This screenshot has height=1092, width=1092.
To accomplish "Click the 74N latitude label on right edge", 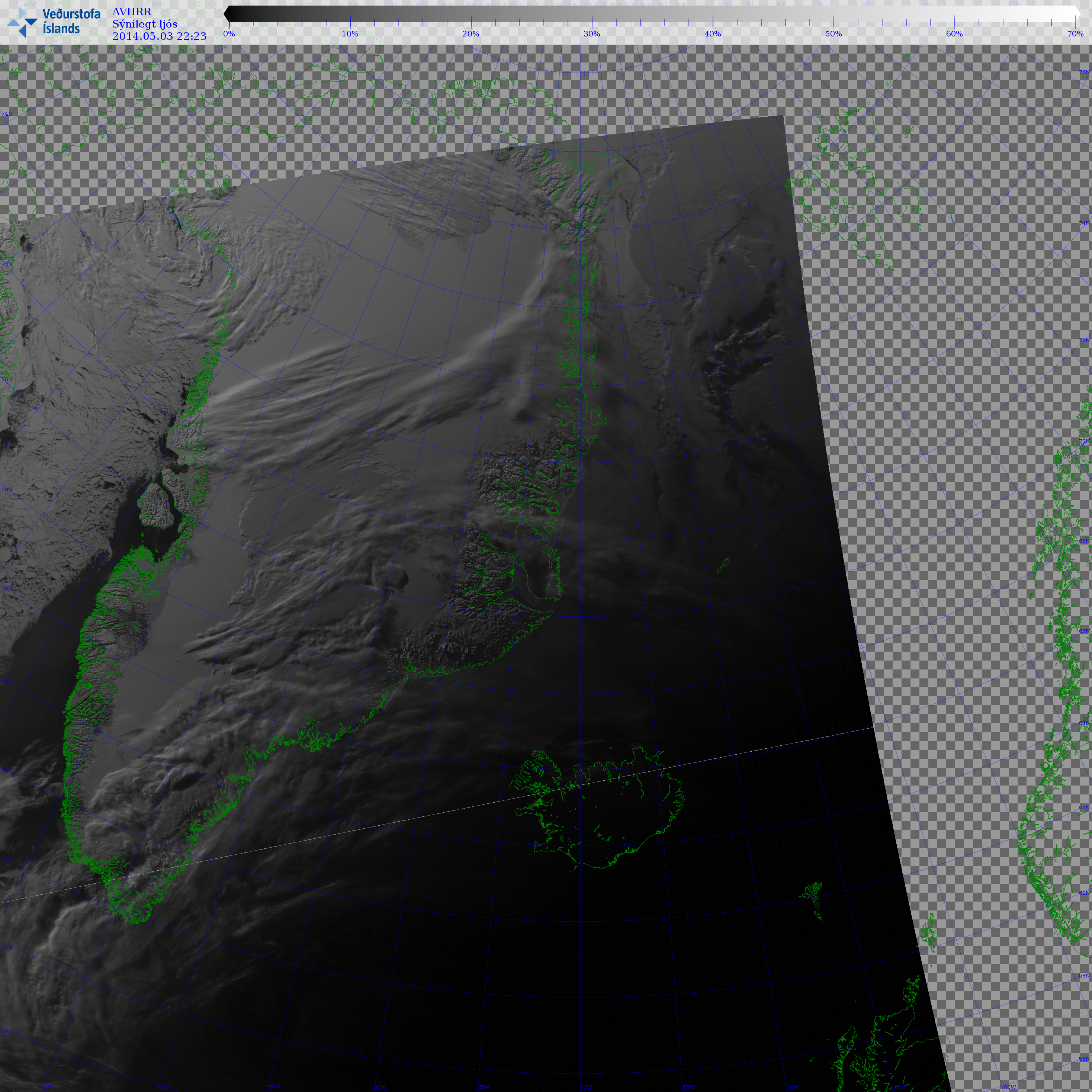I will (x=1083, y=223).
